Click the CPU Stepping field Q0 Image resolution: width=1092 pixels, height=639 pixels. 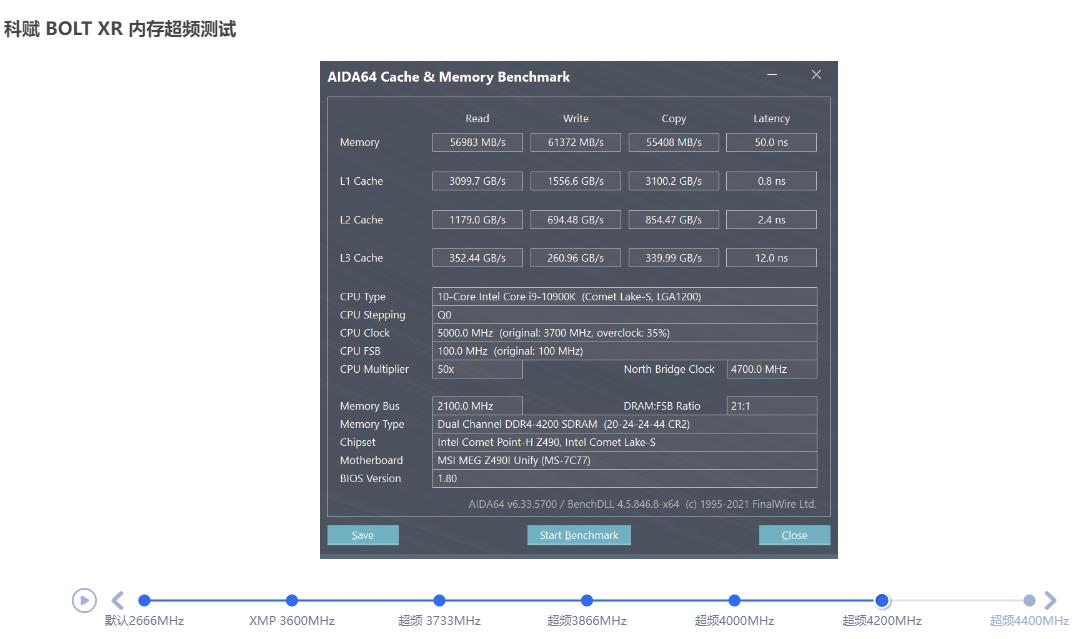pyautogui.click(x=625, y=315)
